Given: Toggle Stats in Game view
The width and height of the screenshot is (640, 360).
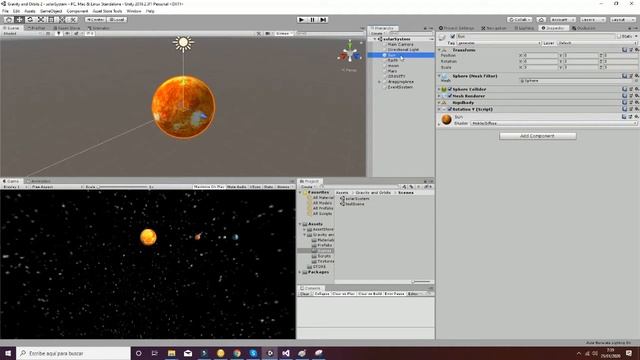Looking at the screenshot, I should [x=268, y=187].
